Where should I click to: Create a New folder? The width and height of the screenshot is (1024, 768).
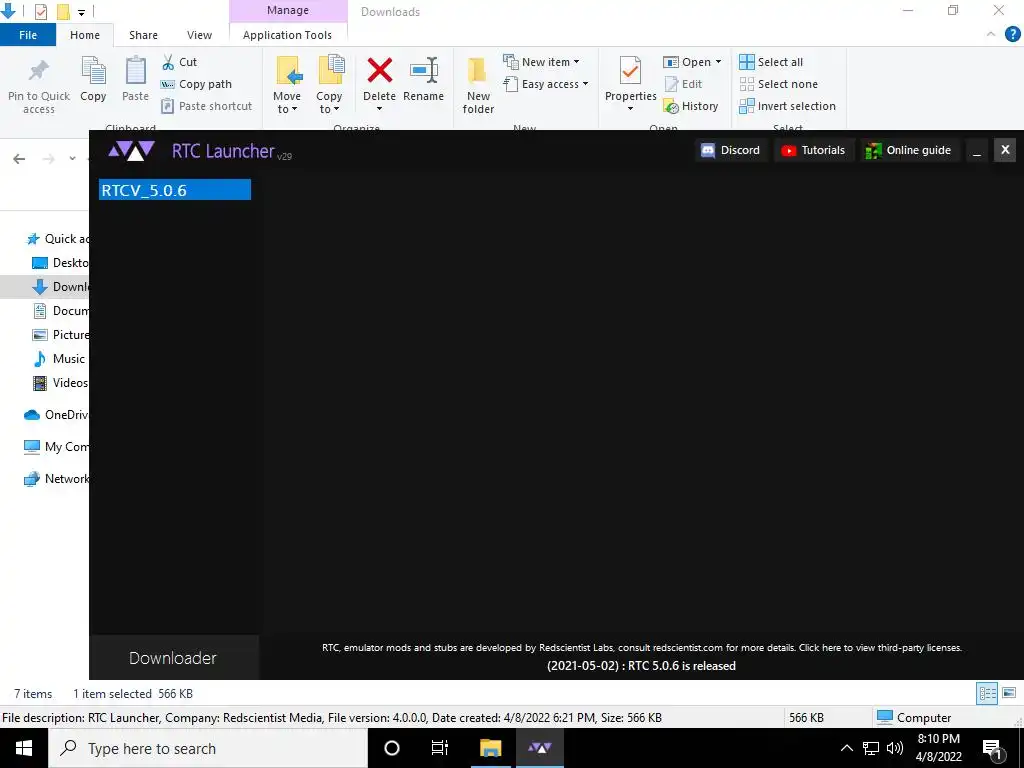[478, 86]
